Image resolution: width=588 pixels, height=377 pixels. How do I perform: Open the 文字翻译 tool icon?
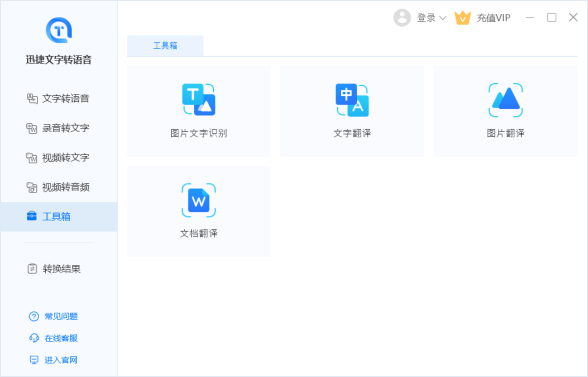pos(352,100)
